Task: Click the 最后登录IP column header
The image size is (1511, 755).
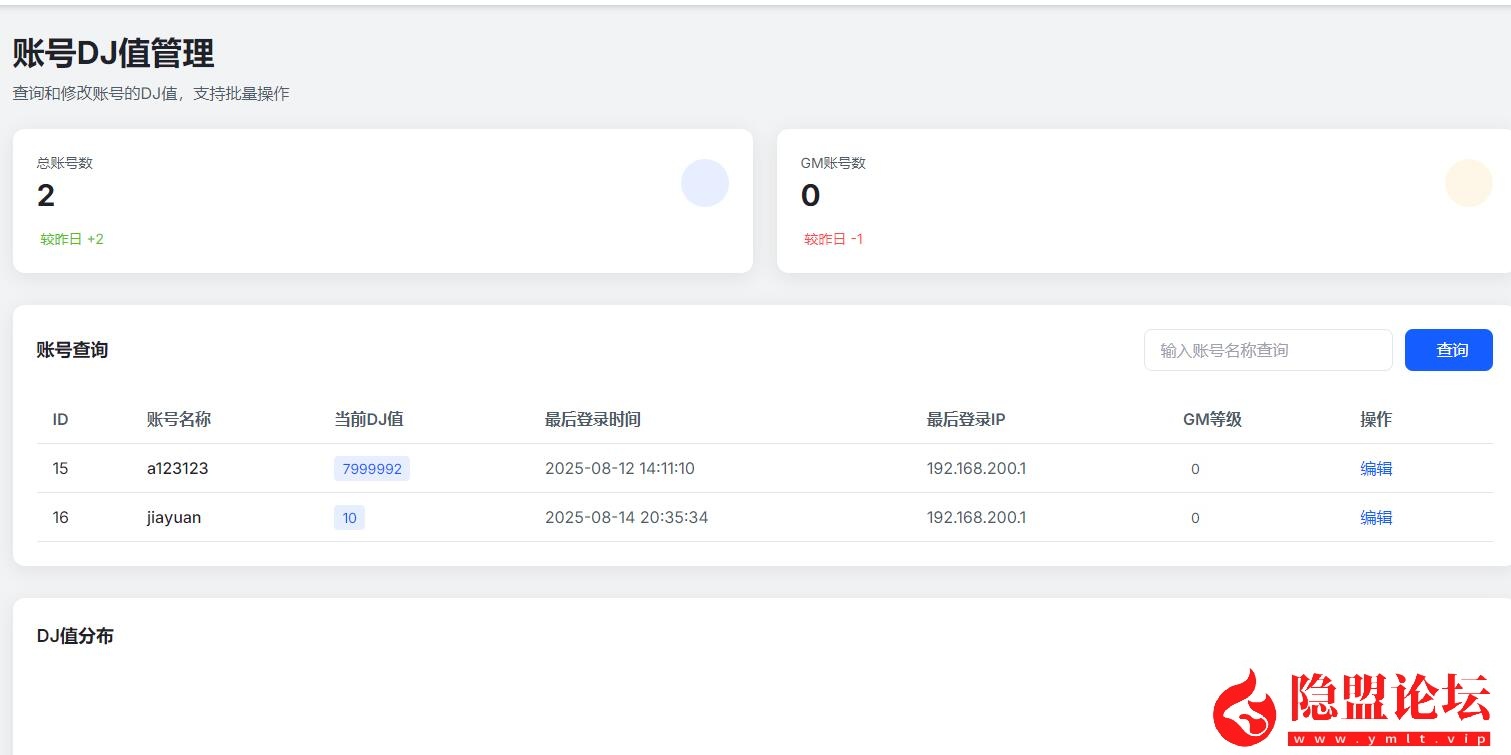Action: coord(965,420)
